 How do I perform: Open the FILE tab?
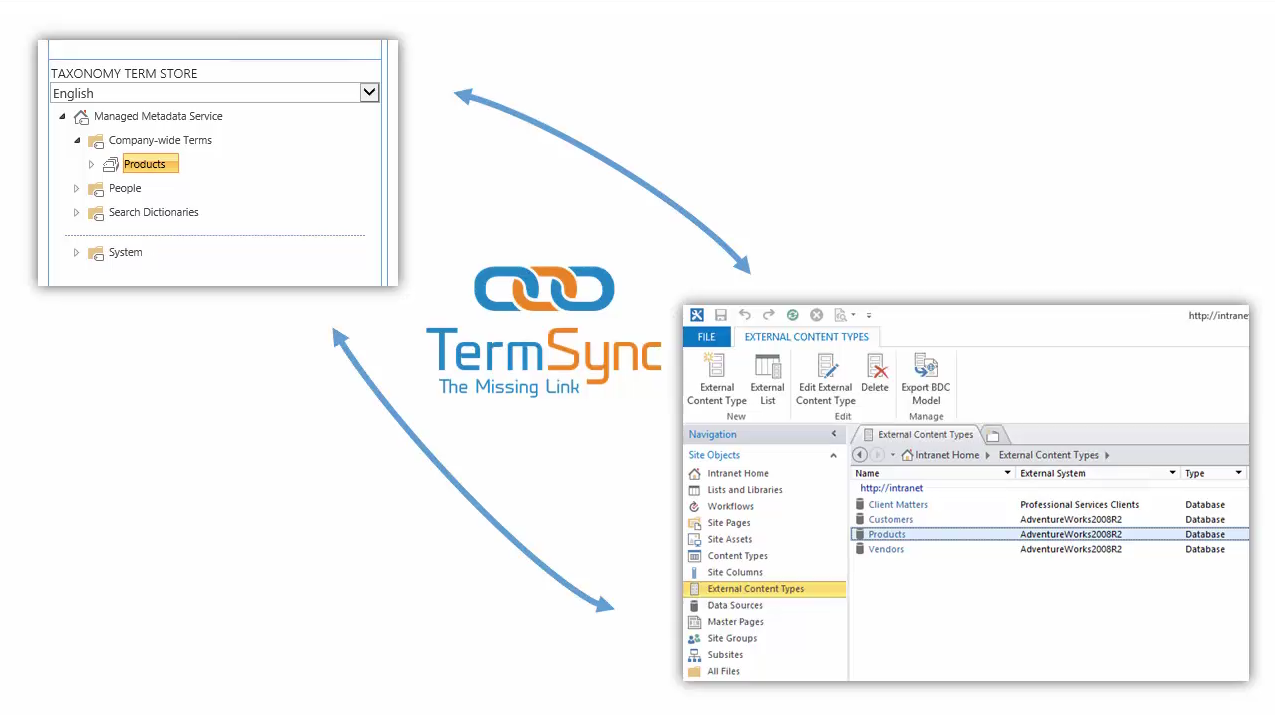click(706, 337)
